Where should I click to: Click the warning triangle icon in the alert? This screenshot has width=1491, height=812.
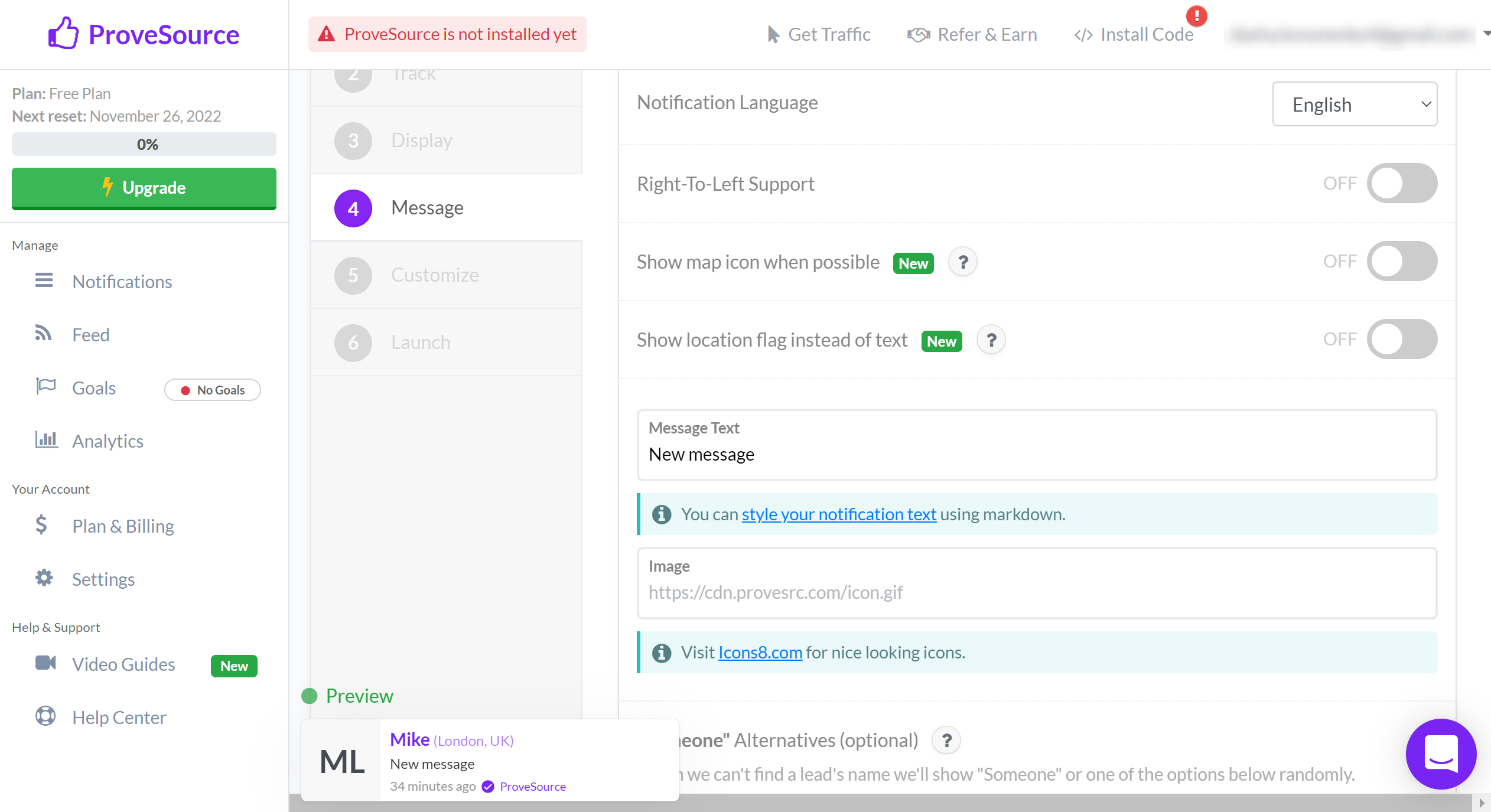click(326, 34)
